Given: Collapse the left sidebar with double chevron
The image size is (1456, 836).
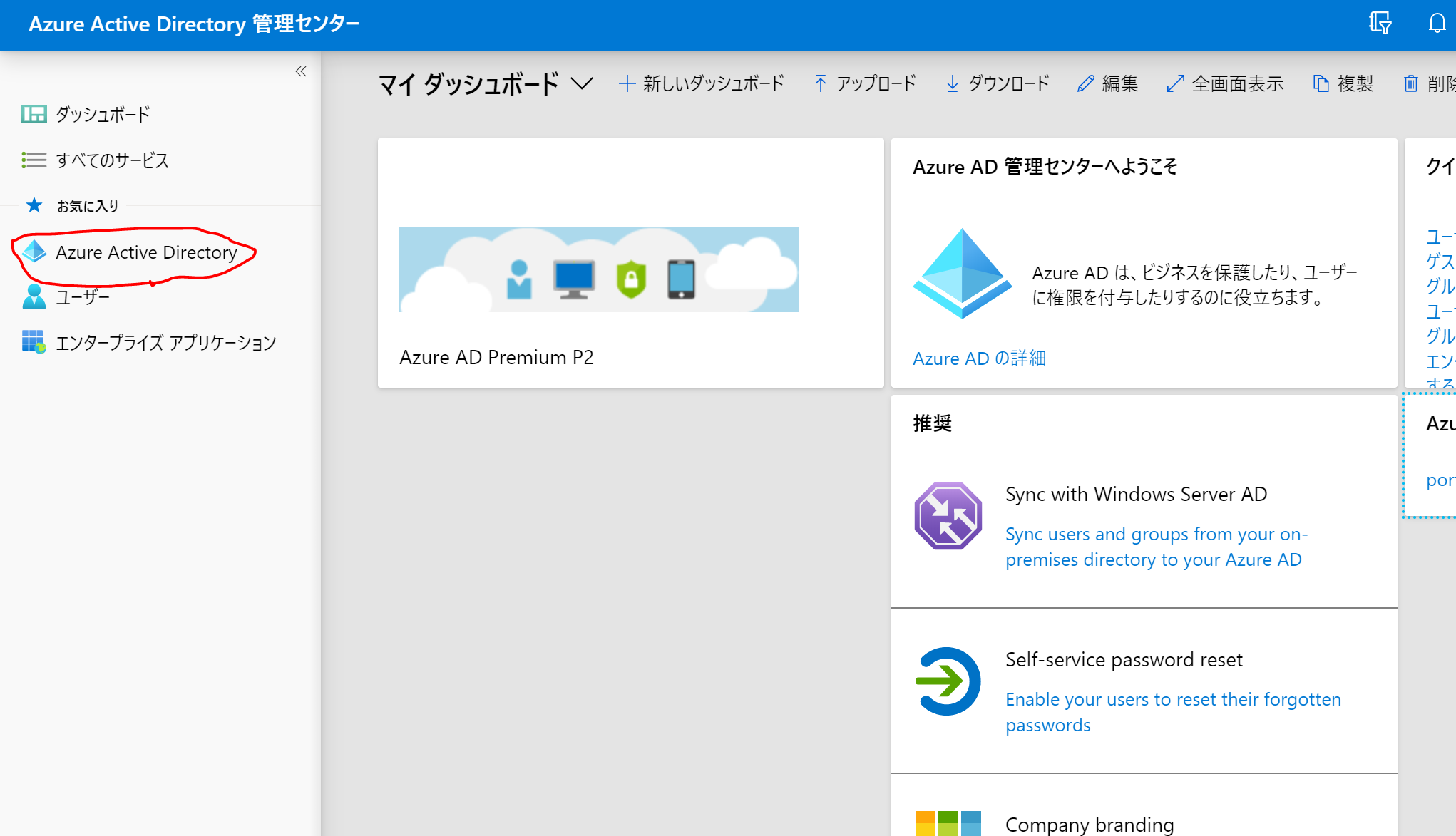Looking at the screenshot, I should click(x=301, y=71).
